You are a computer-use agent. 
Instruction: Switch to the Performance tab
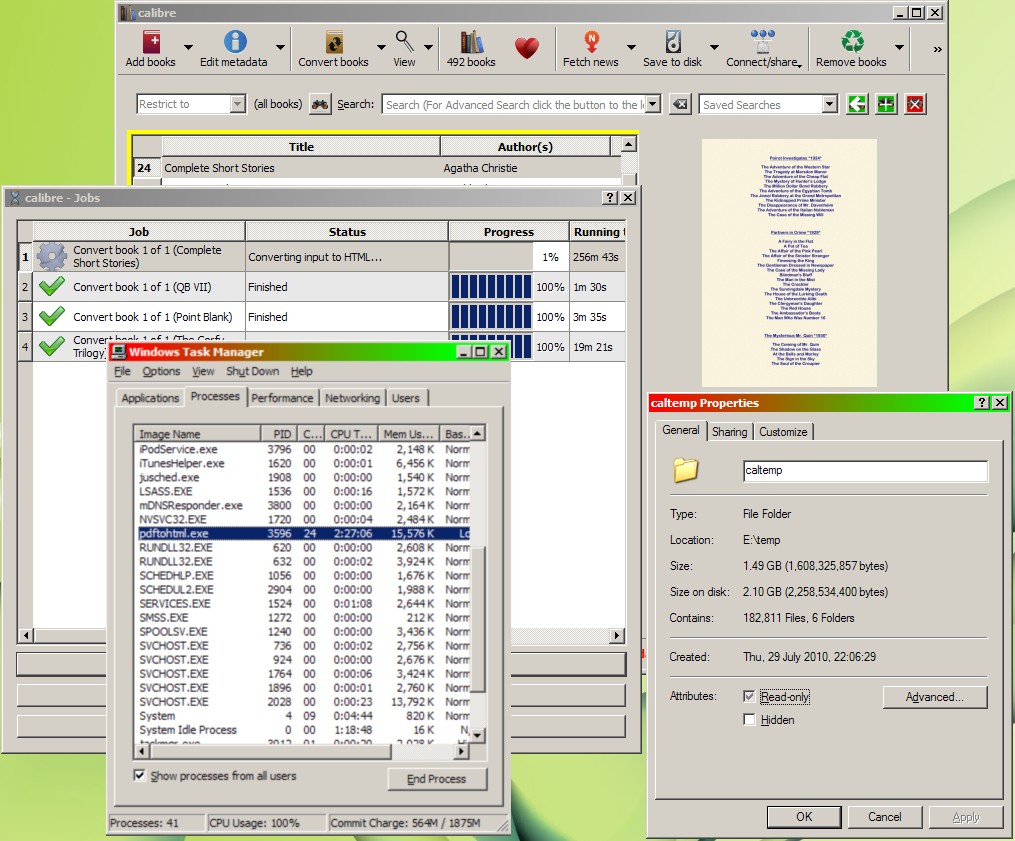[x=282, y=398]
